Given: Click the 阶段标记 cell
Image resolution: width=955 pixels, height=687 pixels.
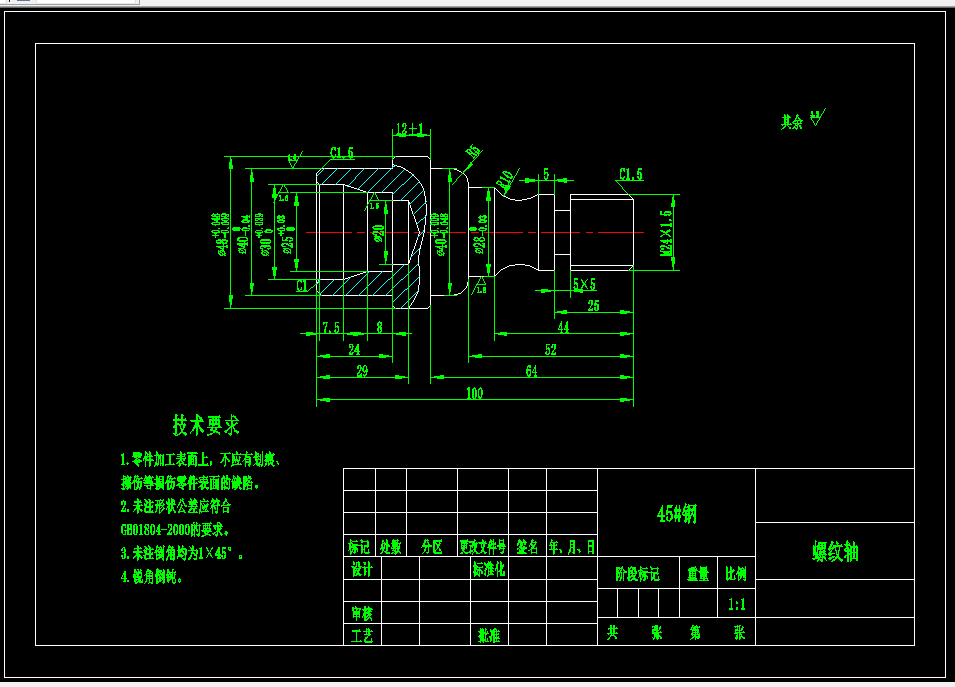Looking at the screenshot, I should point(637,574).
